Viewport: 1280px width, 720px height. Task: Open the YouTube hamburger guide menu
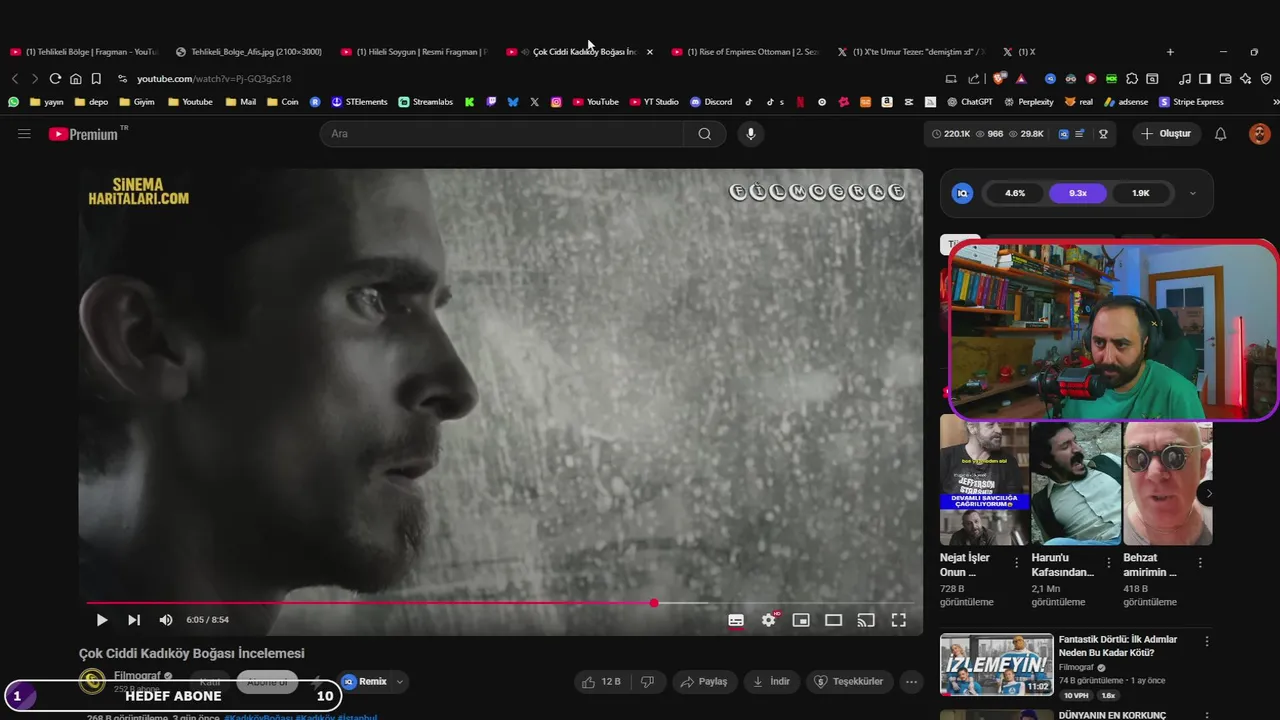pos(24,133)
